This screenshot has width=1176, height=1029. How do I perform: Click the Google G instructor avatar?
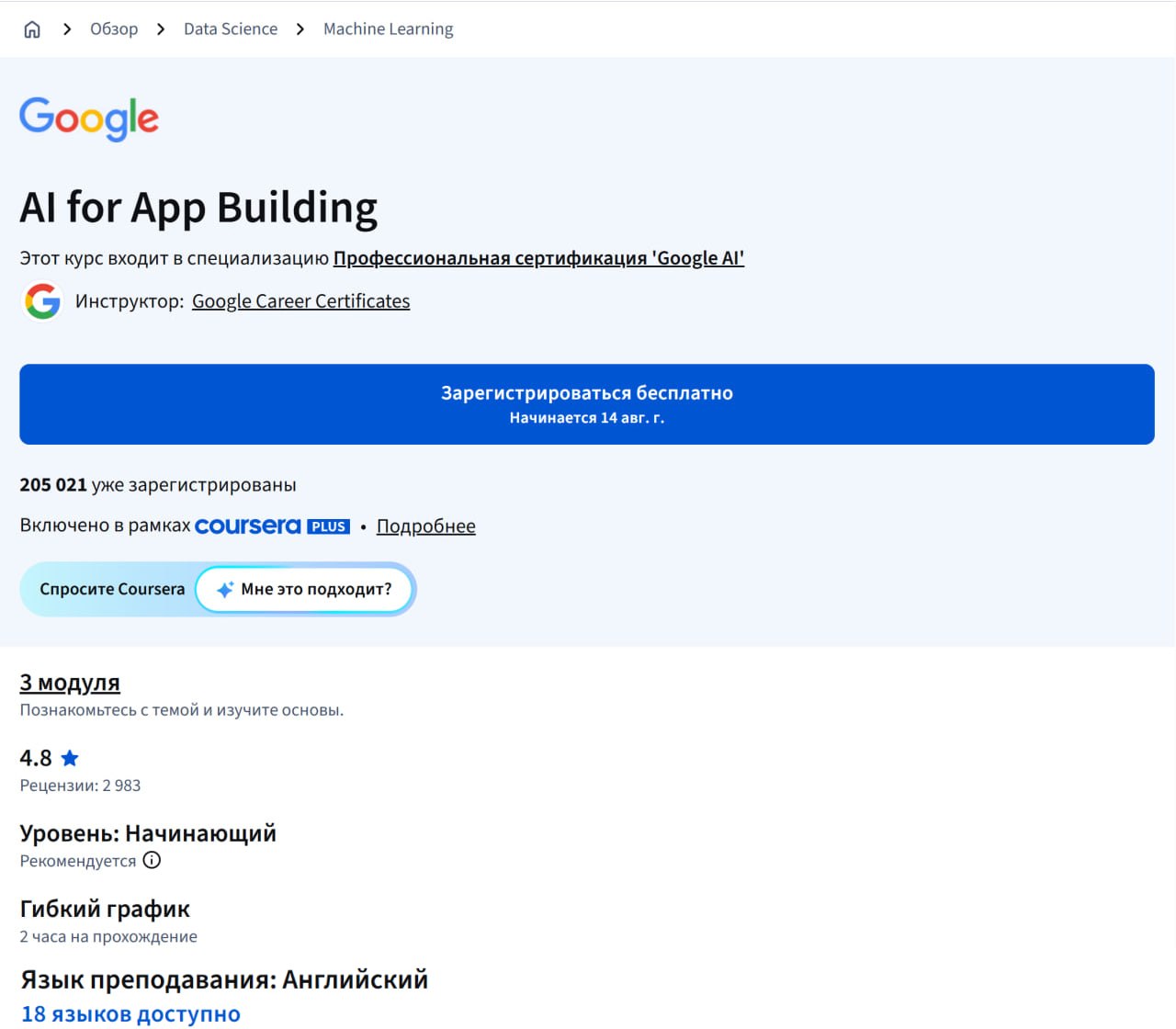tap(42, 301)
